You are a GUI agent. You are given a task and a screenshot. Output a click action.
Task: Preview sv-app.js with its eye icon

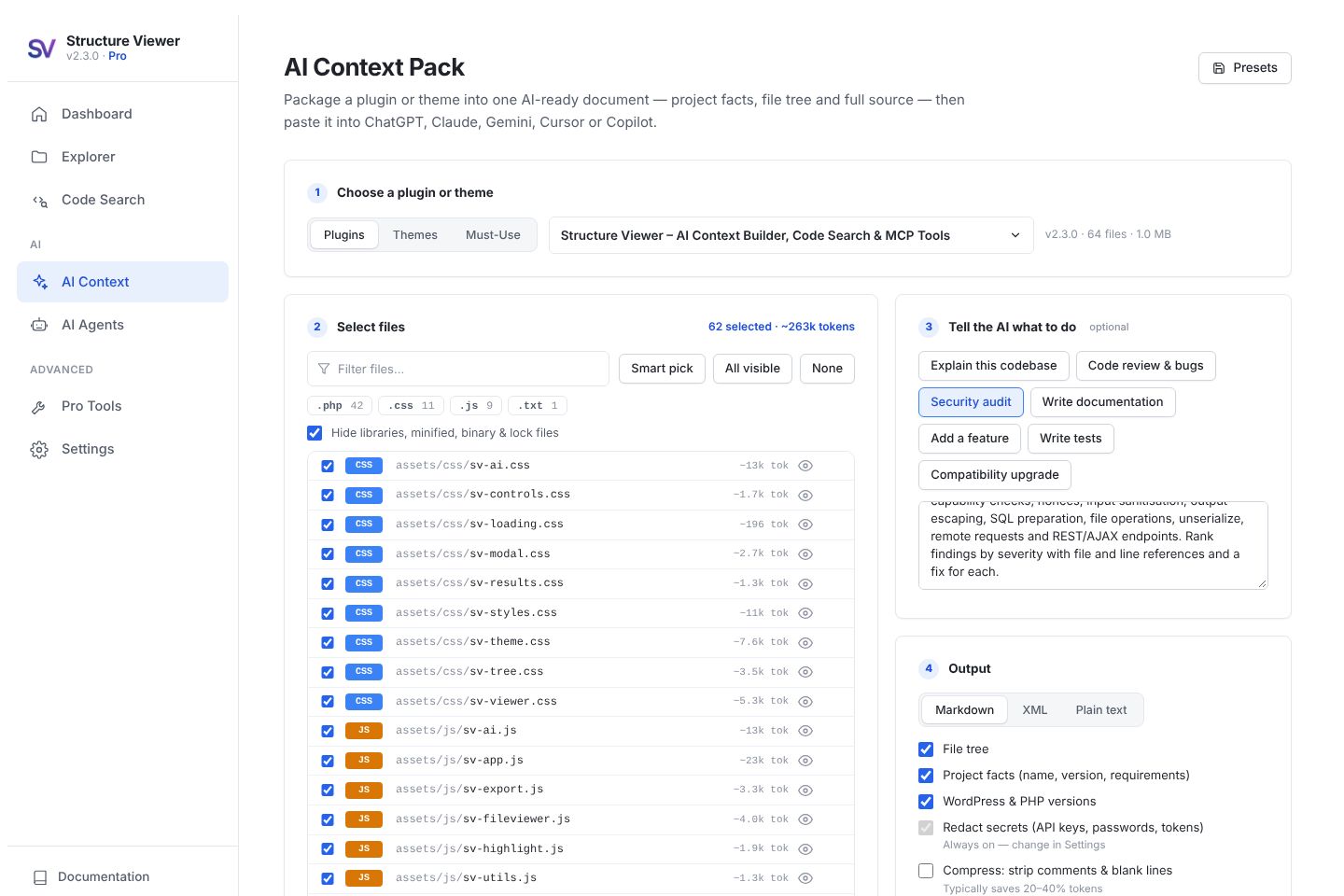[x=805, y=761]
